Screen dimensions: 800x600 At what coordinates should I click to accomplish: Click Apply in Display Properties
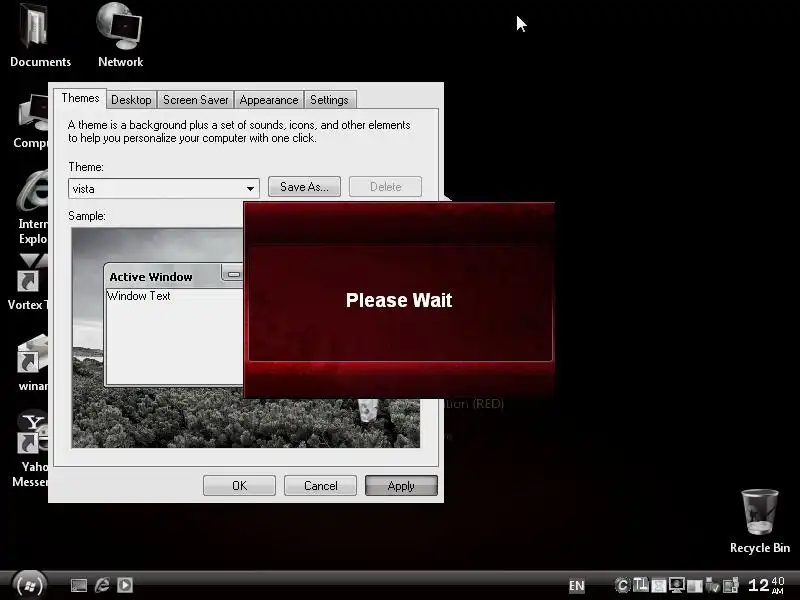(x=401, y=486)
